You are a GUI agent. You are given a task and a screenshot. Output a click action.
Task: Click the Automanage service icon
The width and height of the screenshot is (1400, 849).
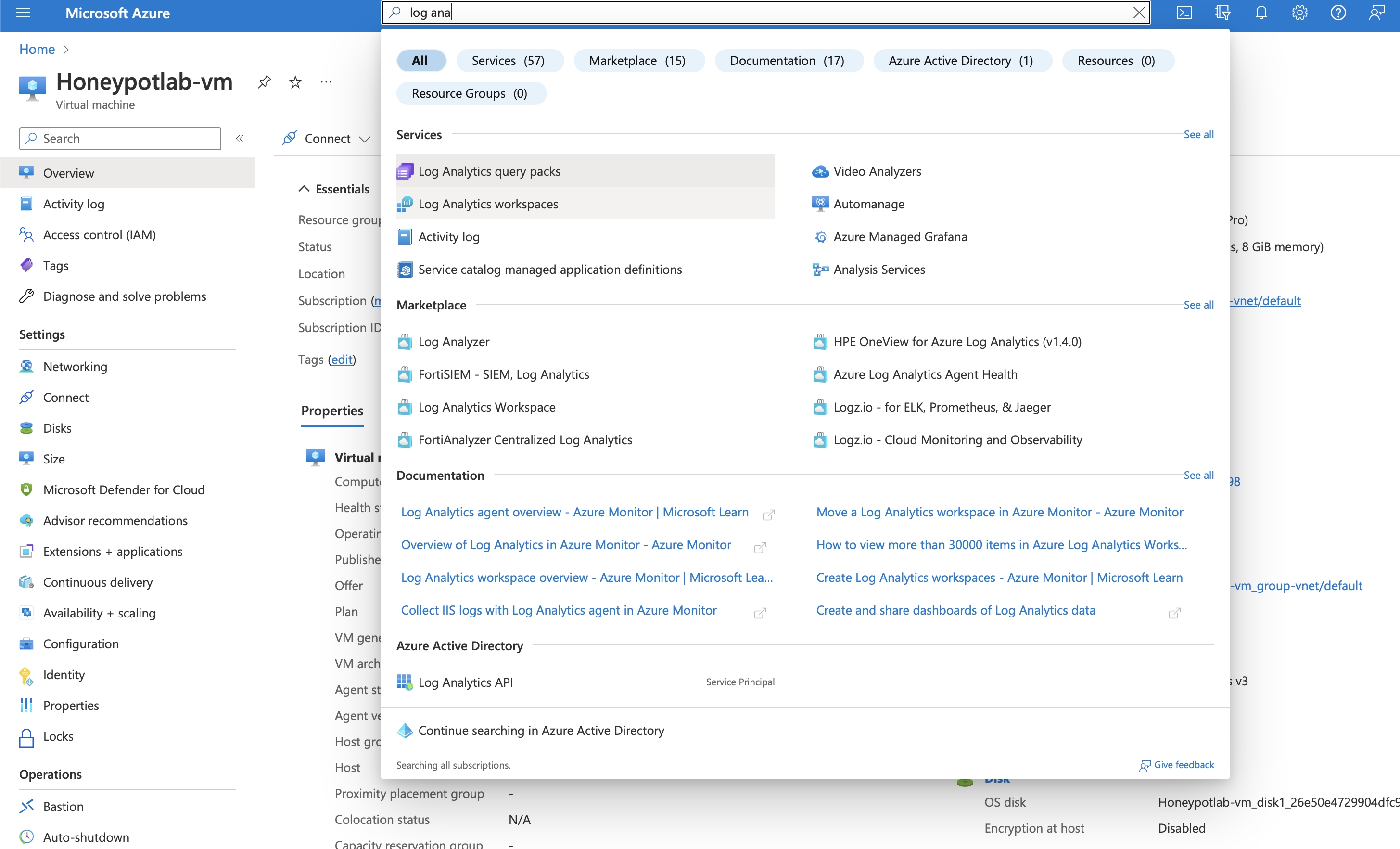[820, 204]
